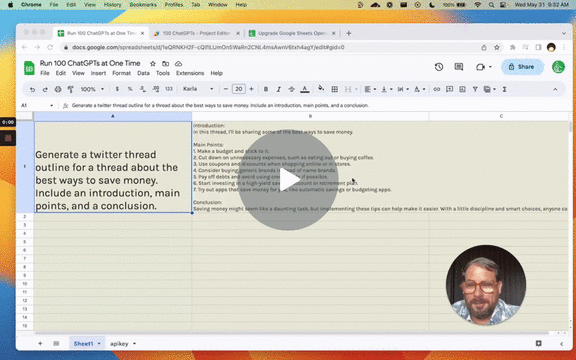Open the Extensions menu
The height and width of the screenshot is (360, 576).
[x=190, y=73]
